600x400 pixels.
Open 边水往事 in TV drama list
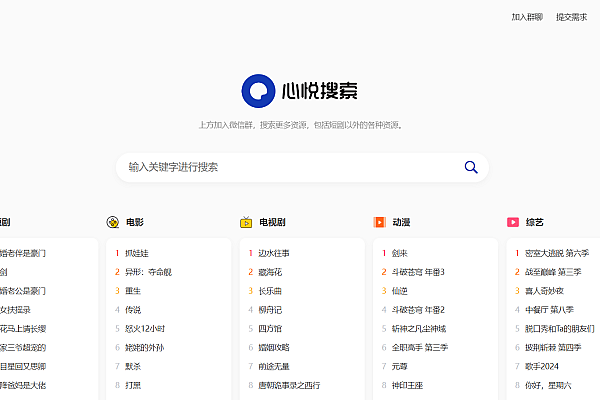[273, 253]
